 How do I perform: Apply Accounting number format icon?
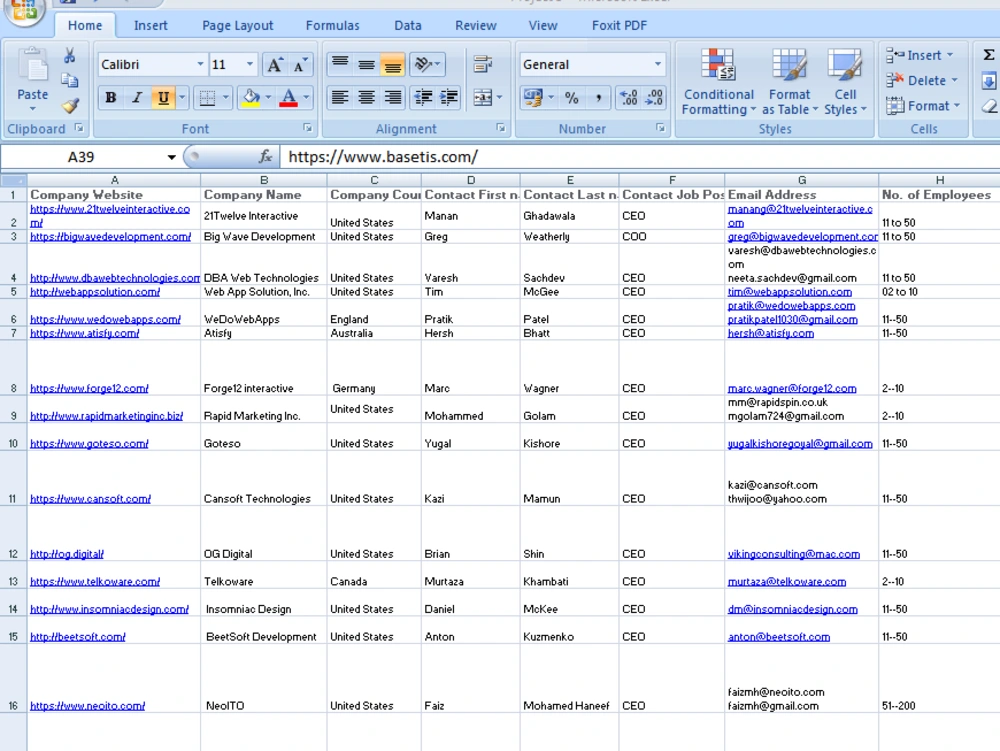(x=533, y=98)
